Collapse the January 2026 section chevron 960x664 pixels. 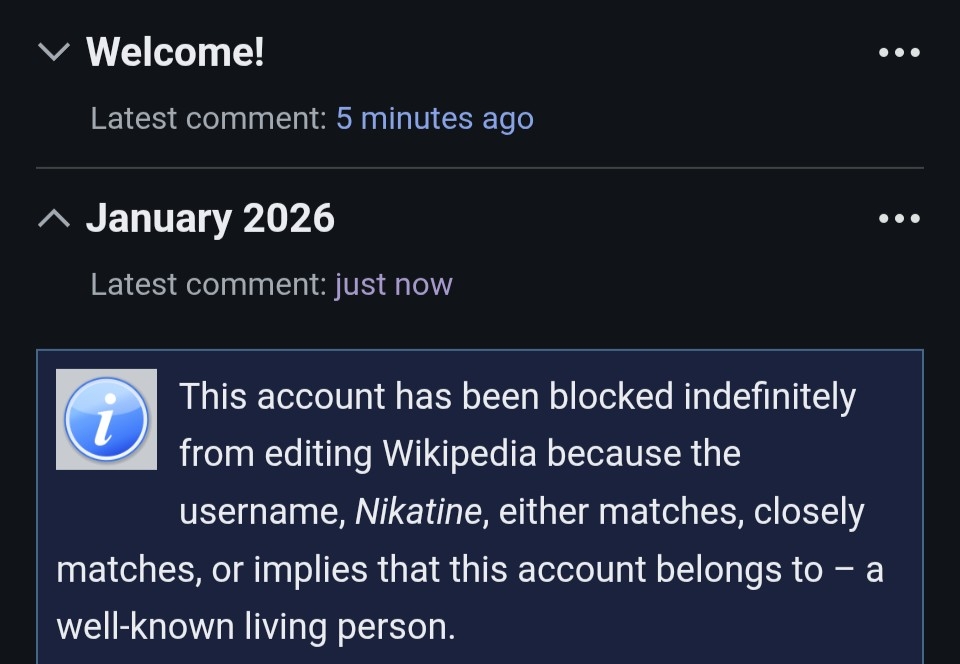click(53, 218)
